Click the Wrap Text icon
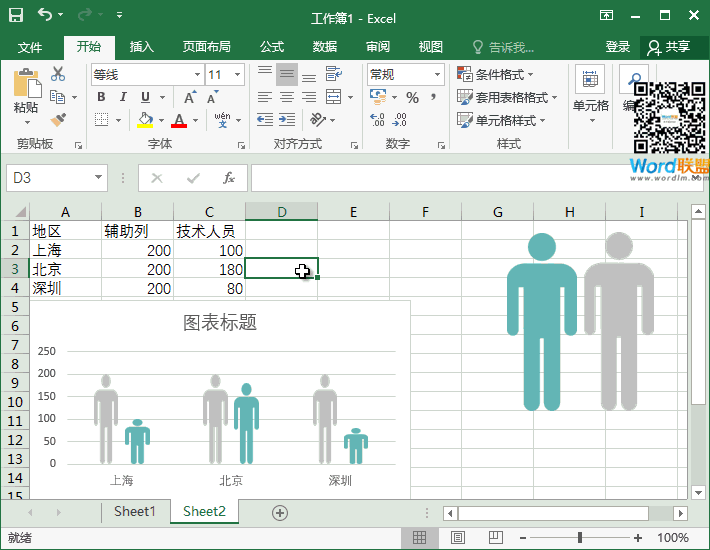Screen dimensions: 710x550 coord(335,75)
